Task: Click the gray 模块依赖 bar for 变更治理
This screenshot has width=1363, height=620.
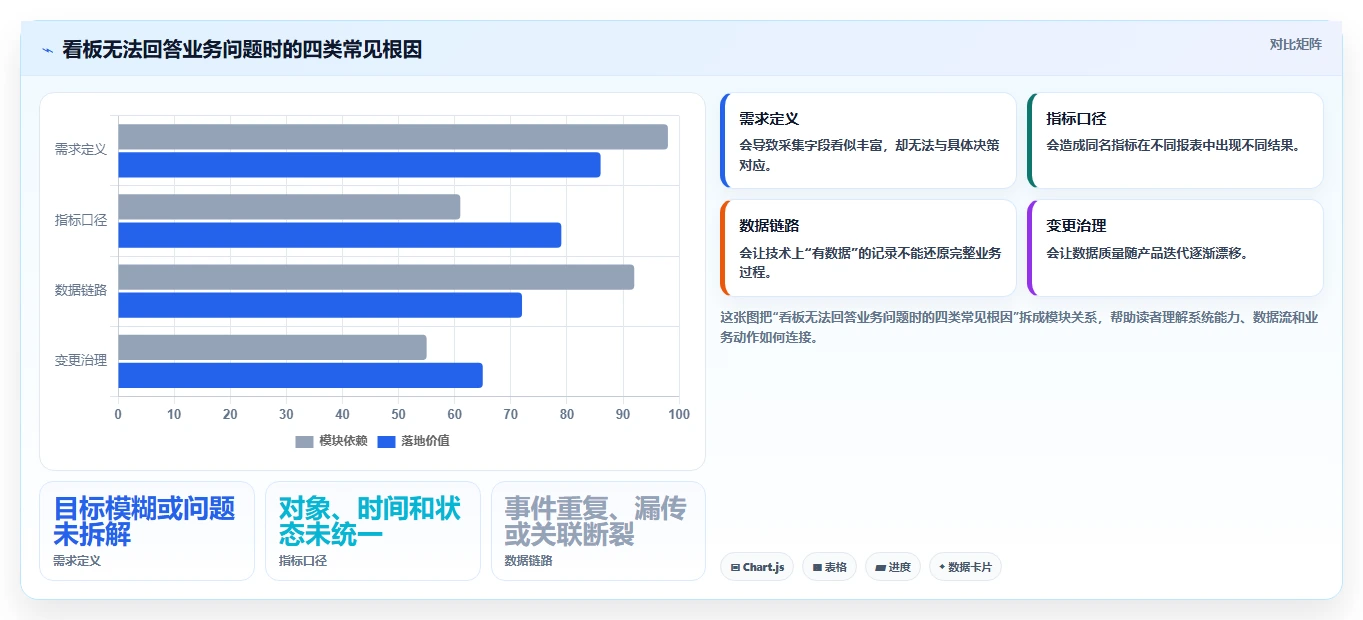Action: pos(272,347)
